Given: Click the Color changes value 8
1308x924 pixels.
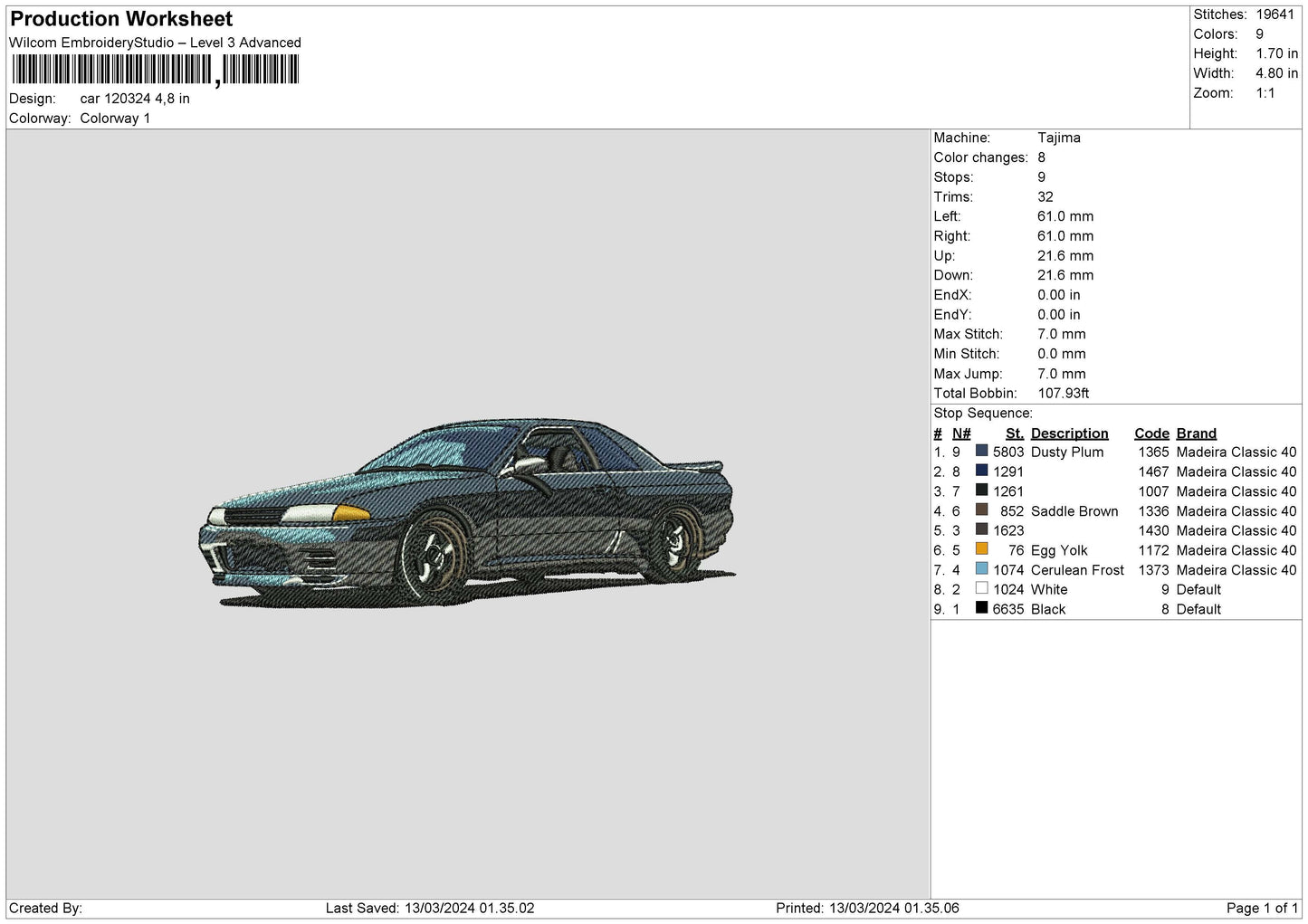Looking at the screenshot, I should pyautogui.click(x=1041, y=157).
